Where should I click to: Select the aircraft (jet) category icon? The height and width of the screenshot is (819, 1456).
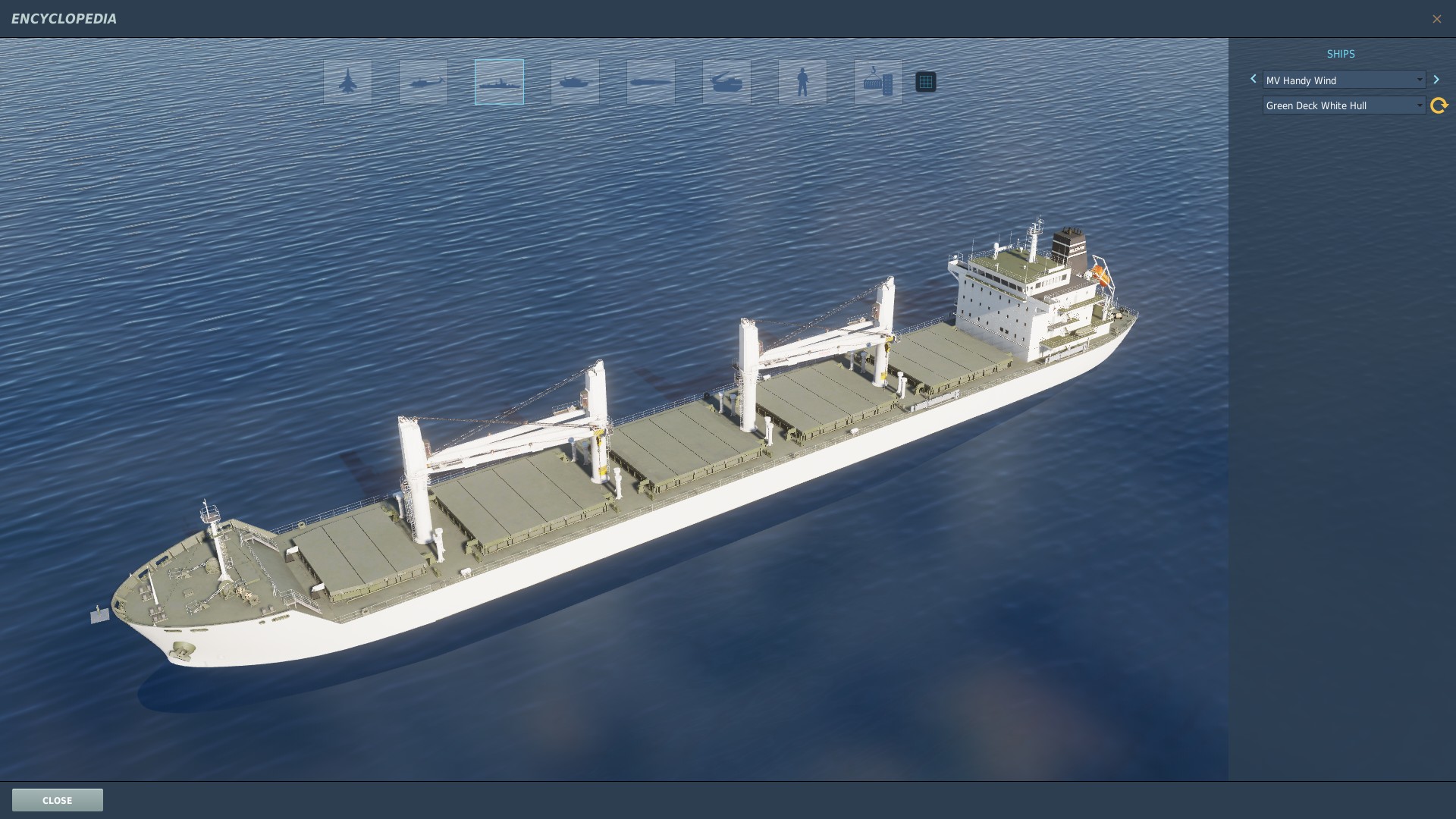347,82
